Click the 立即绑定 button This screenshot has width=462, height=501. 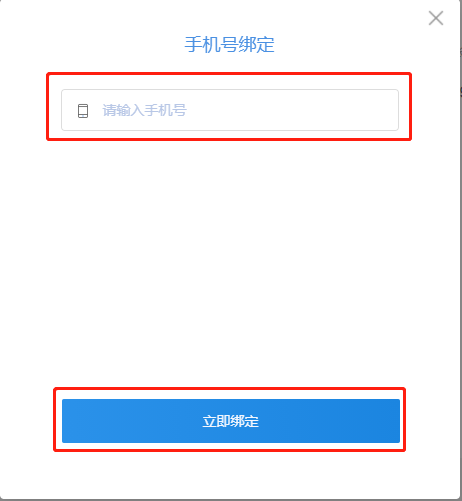(231, 421)
